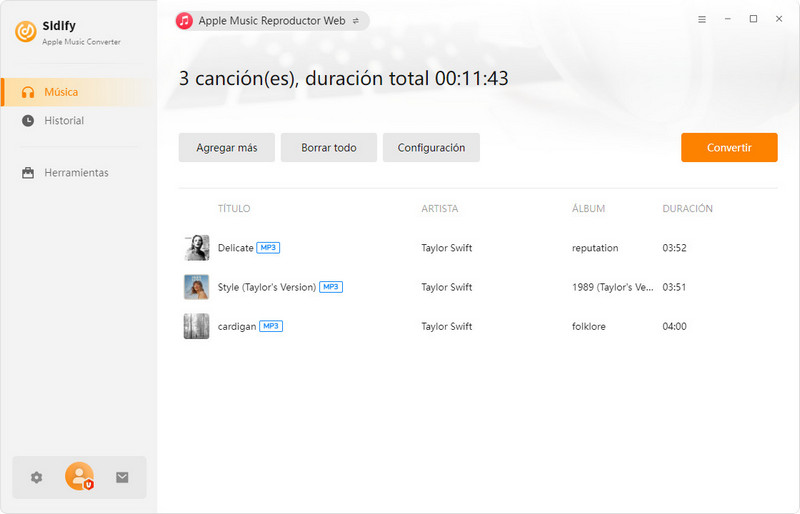Select the cardigan song title

pos(237,326)
